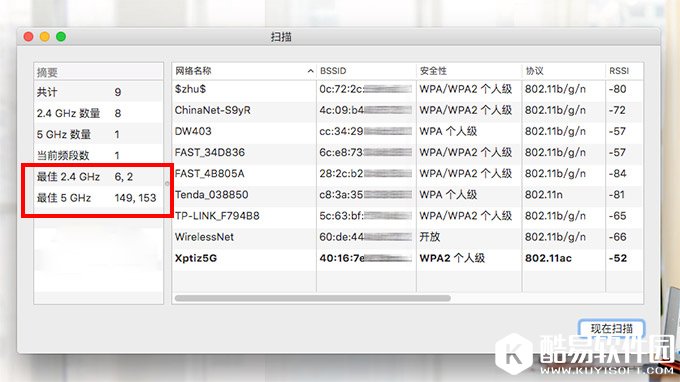The image size is (680, 382).
Task: Close the 扫描 window with red button
Action: coord(29,37)
